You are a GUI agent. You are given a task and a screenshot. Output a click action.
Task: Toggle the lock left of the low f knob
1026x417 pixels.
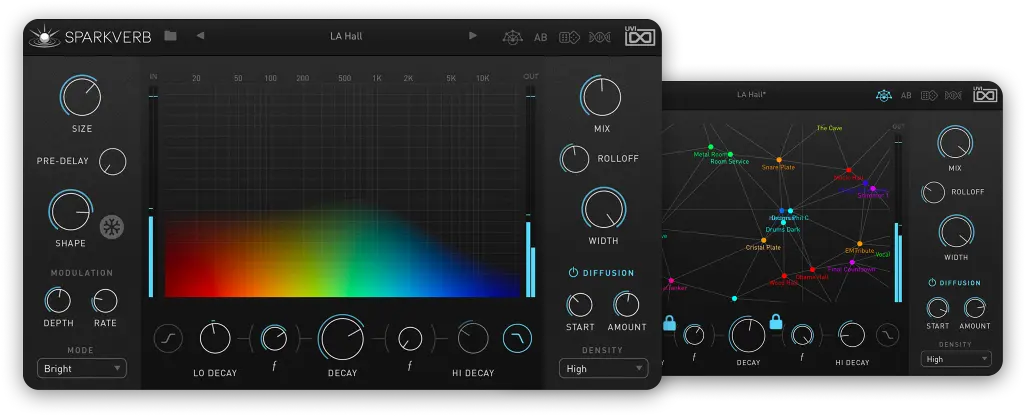669,323
